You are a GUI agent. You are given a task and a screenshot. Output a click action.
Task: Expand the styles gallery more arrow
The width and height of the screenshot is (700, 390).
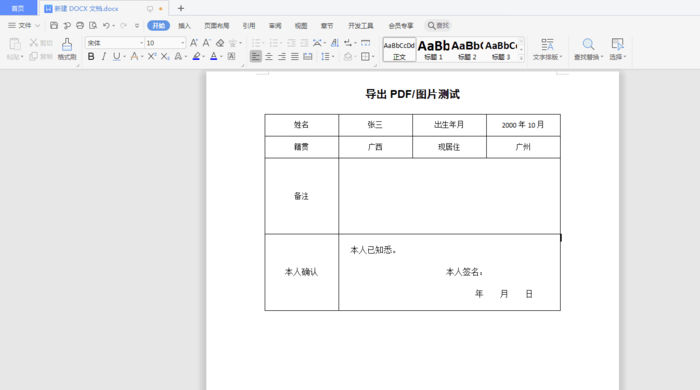click(x=521, y=58)
